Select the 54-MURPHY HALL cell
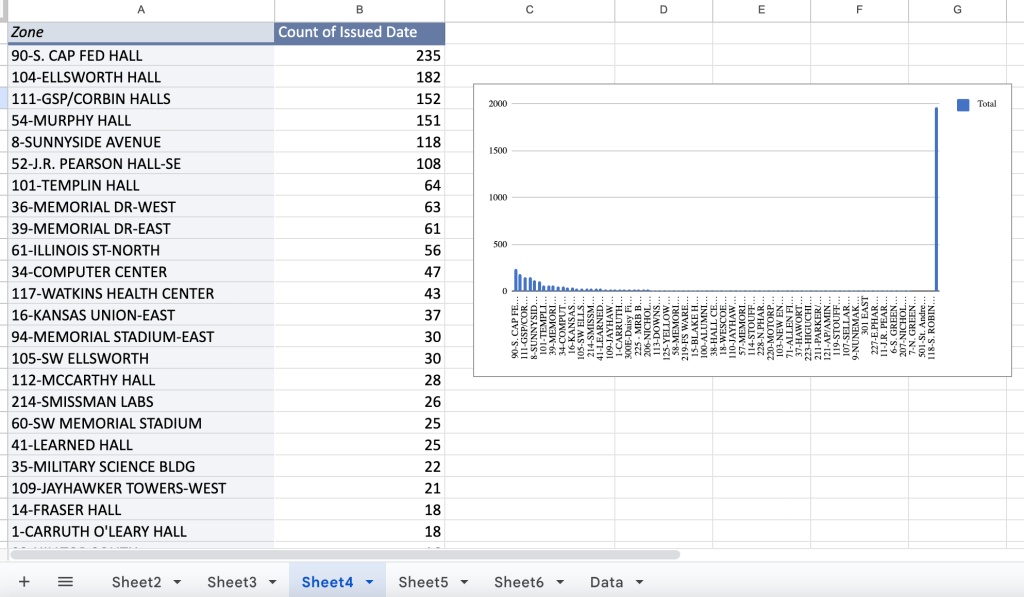Image resolution: width=1024 pixels, height=597 pixels. coord(140,121)
